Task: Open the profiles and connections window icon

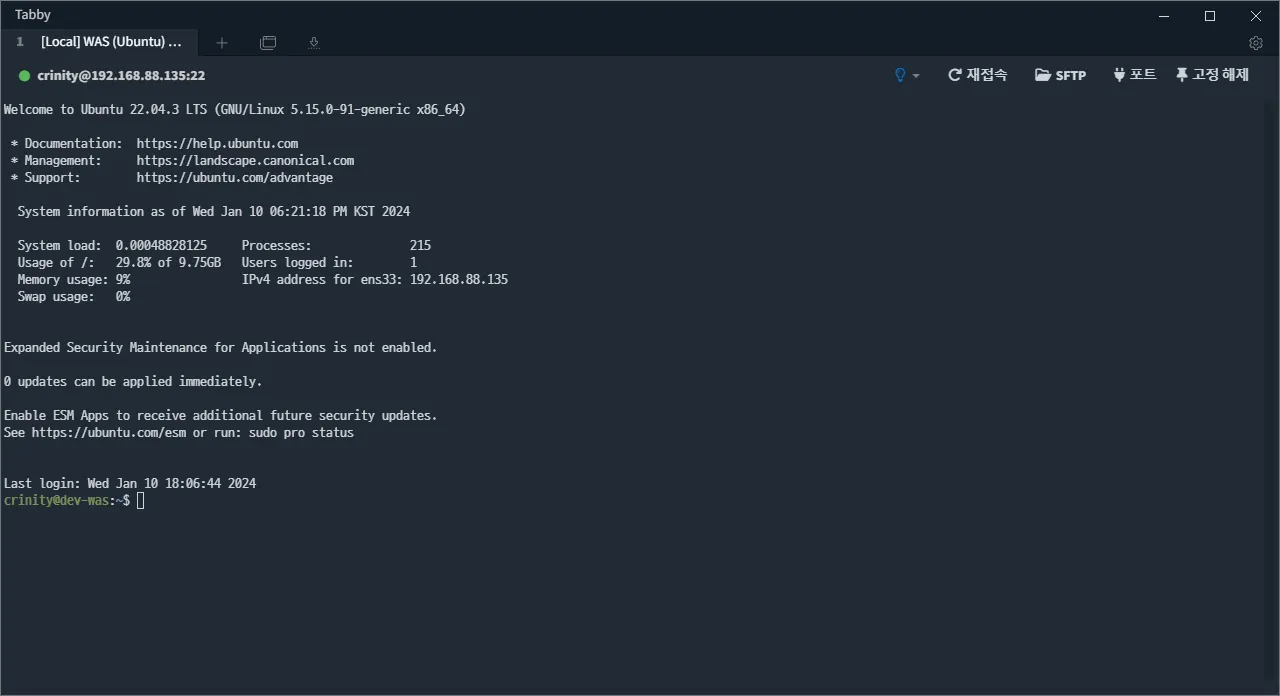Action: pos(268,43)
